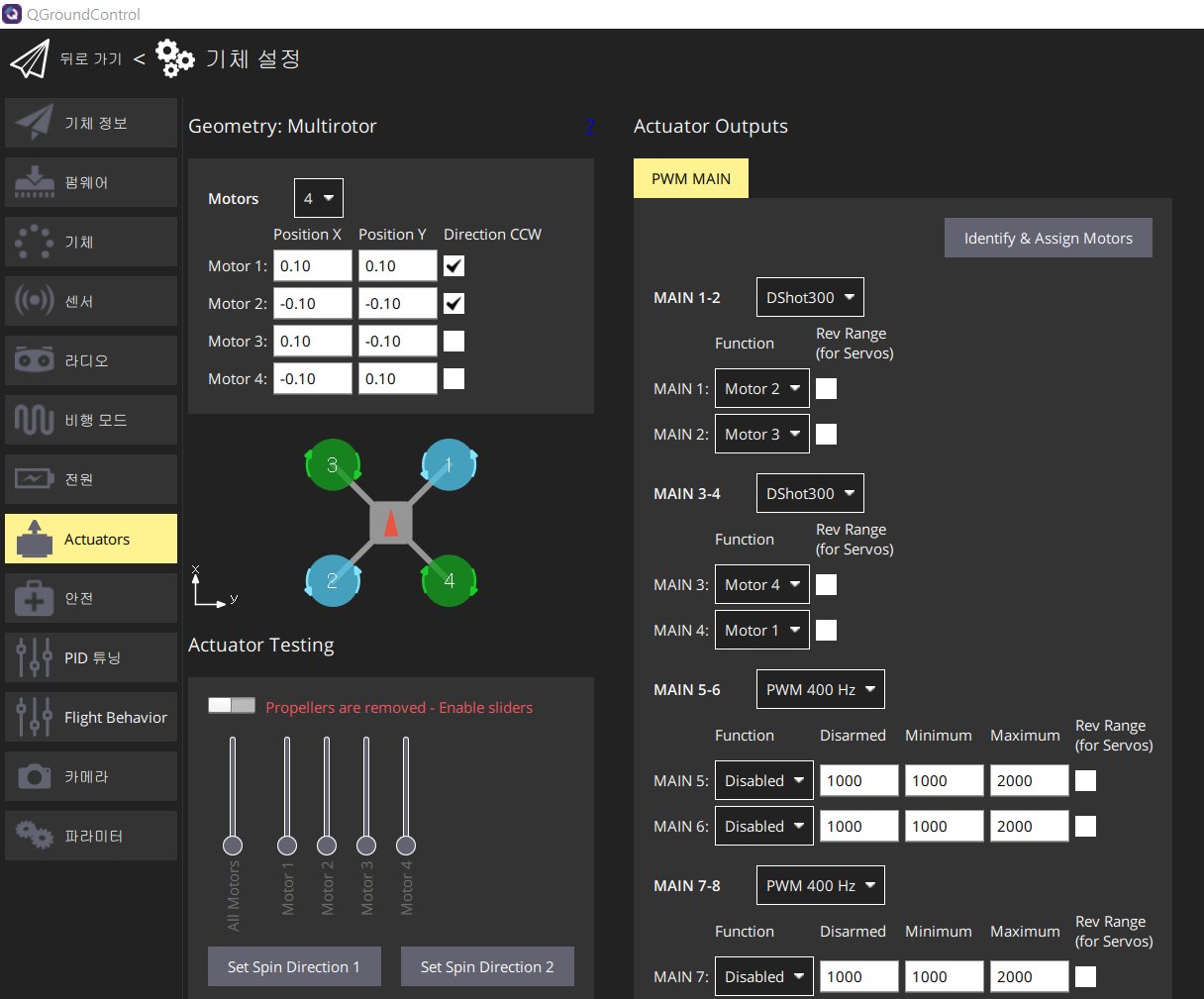Toggle propellers removed enable sliders switch
1204x999 pixels.
click(x=232, y=705)
